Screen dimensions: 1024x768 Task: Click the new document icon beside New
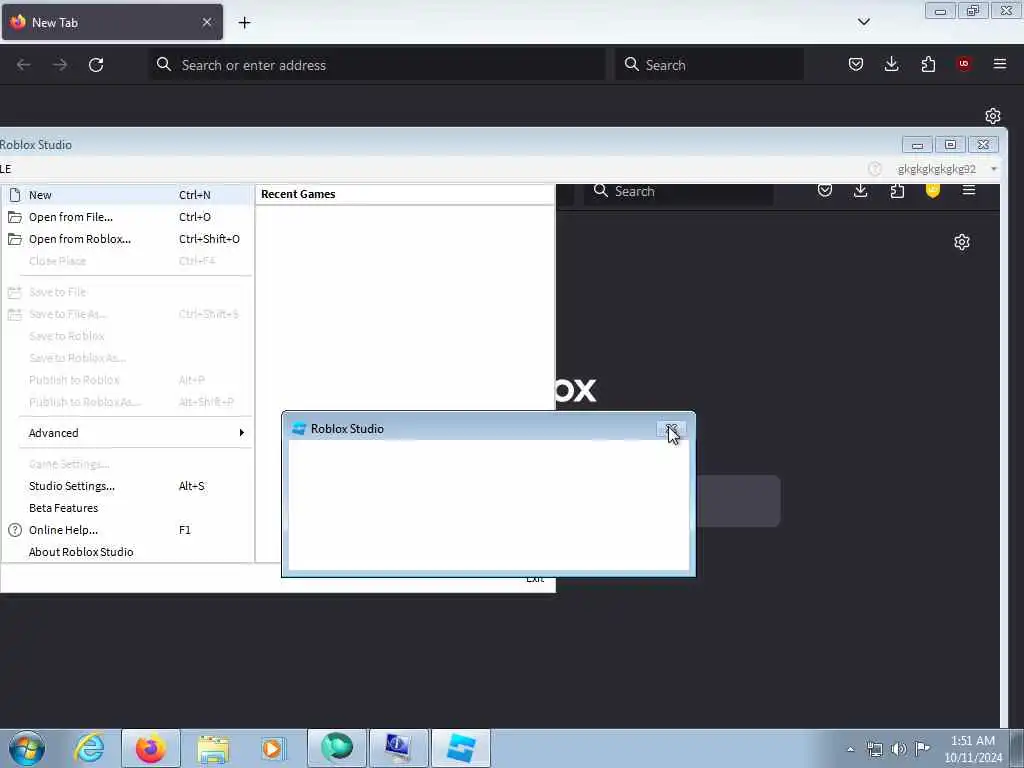click(x=15, y=195)
